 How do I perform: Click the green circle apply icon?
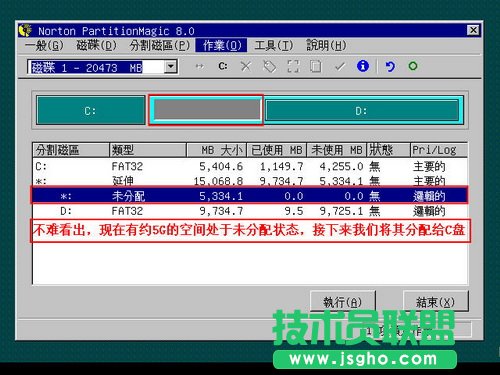413,66
